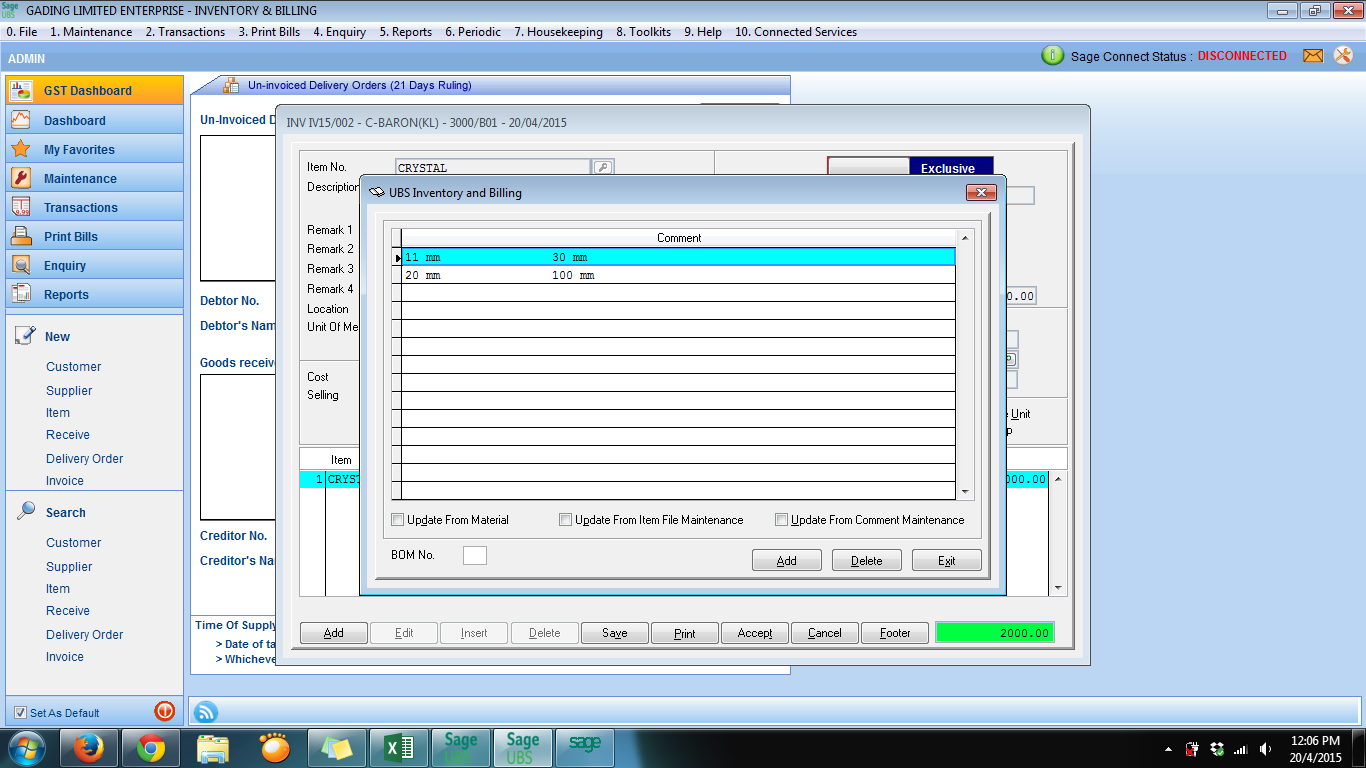Launch Firefox from the taskbar
This screenshot has height=768, width=1366.
point(88,748)
